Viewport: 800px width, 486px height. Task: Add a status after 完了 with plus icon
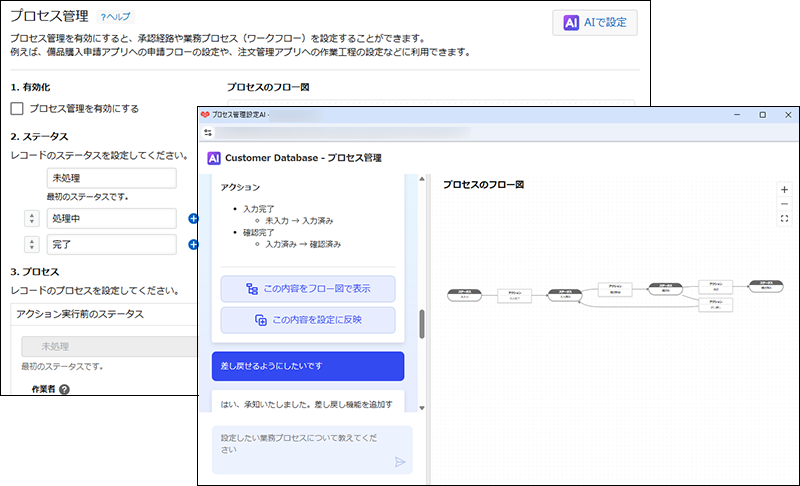[193, 244]
